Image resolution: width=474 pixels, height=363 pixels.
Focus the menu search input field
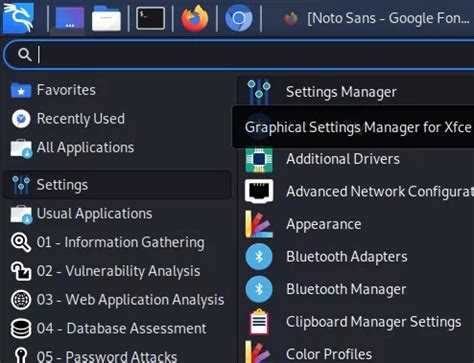pyautogui.click(x=239, y=54)
